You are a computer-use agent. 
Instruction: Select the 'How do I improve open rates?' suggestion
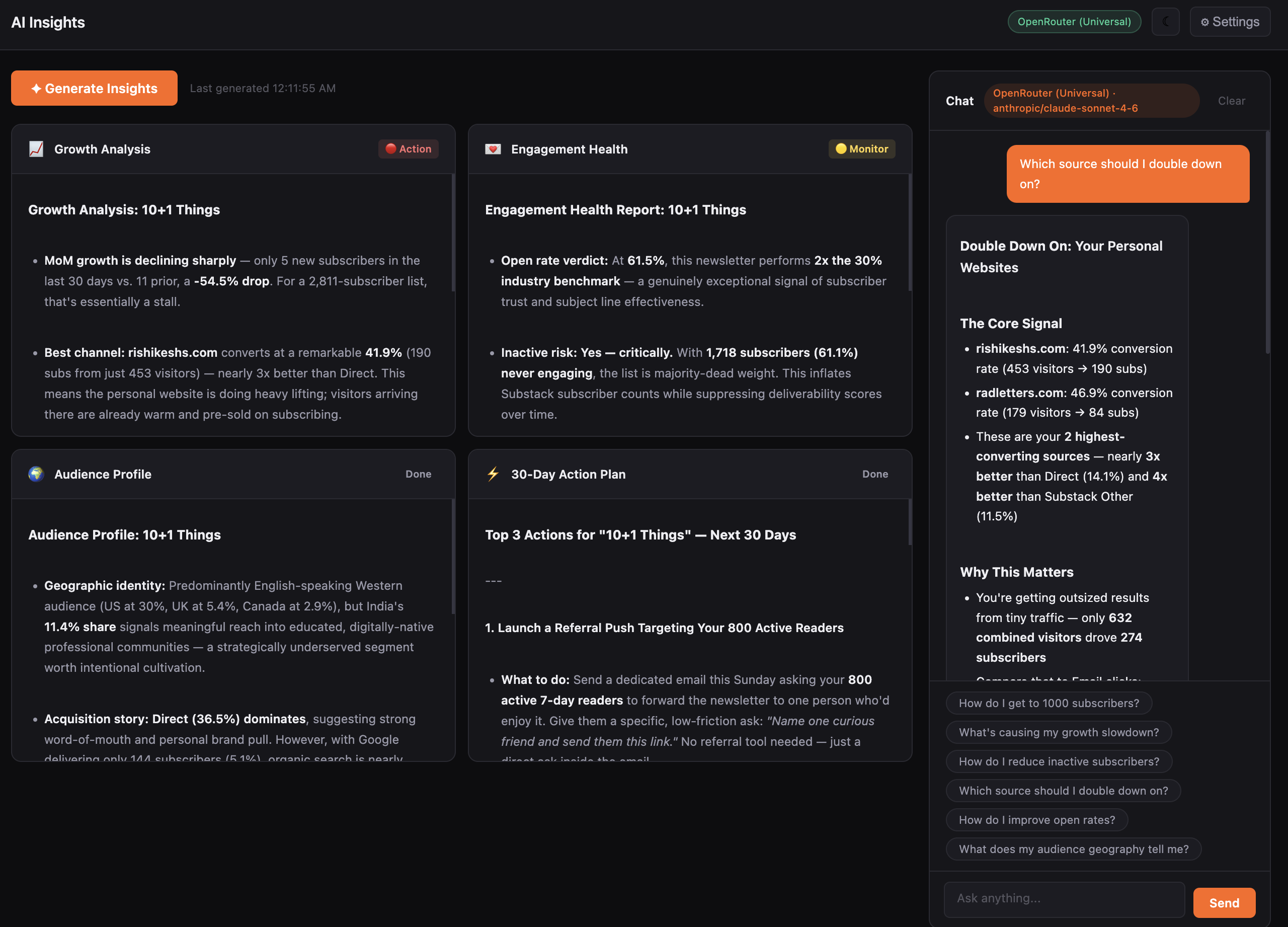click(x=1036, y=820)
